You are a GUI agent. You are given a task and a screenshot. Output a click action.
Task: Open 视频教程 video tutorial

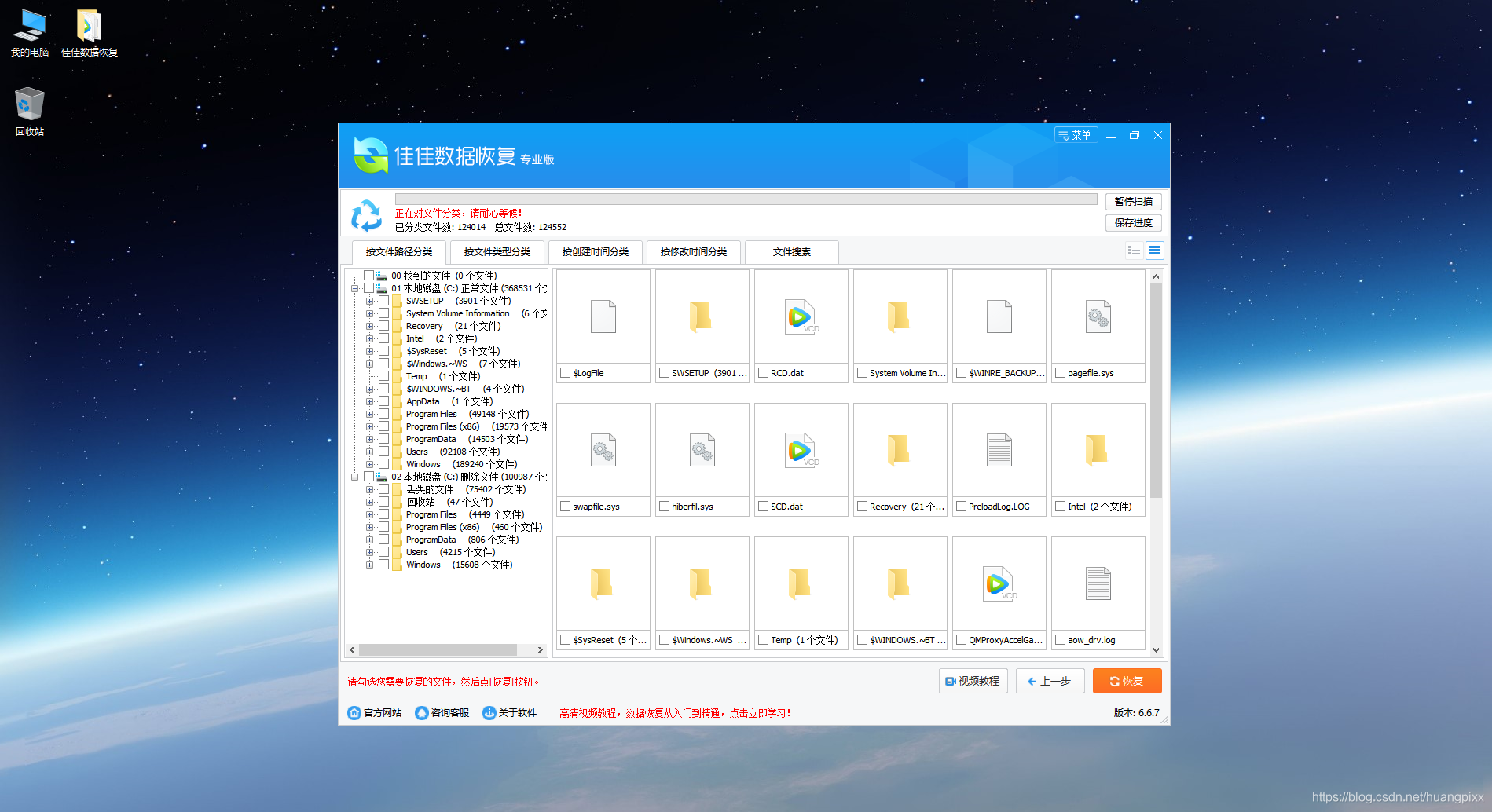tap(973, 680)
